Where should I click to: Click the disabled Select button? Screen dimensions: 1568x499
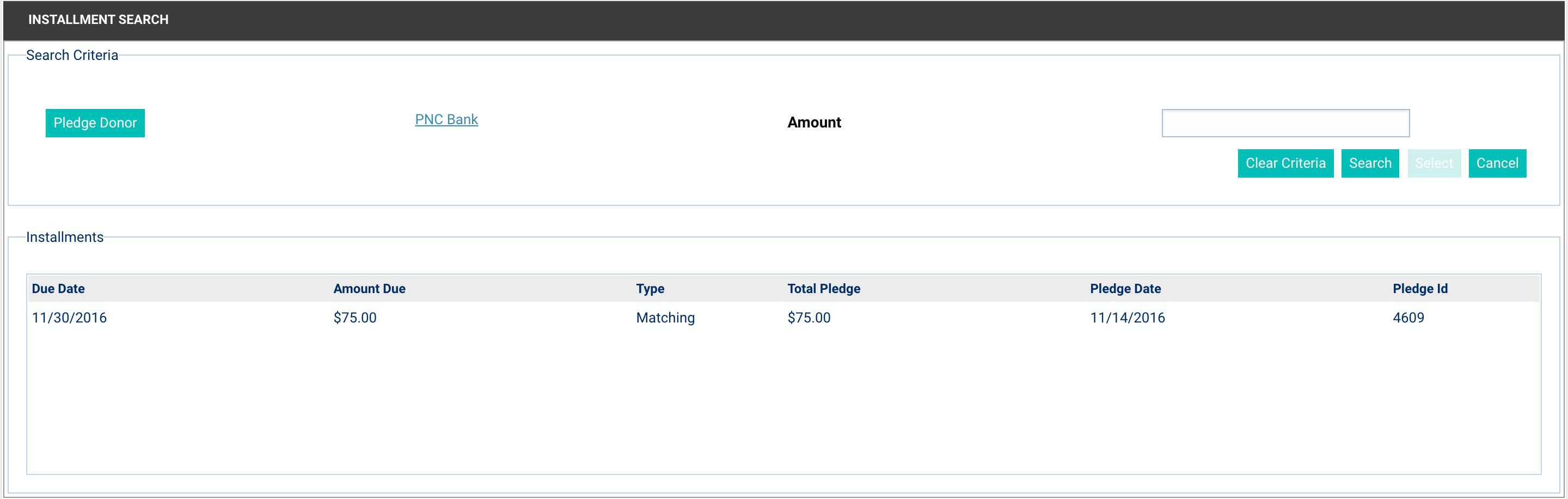[1434, 163]
